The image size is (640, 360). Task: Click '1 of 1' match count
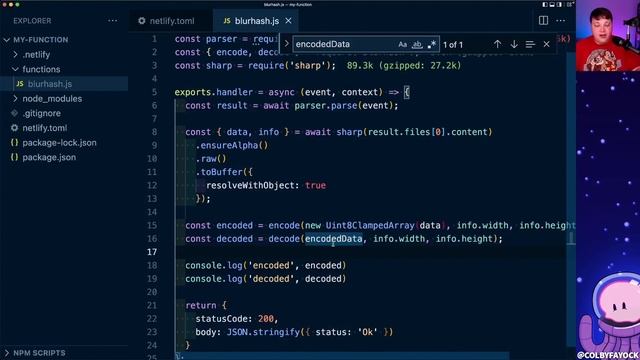pos(453,44)
